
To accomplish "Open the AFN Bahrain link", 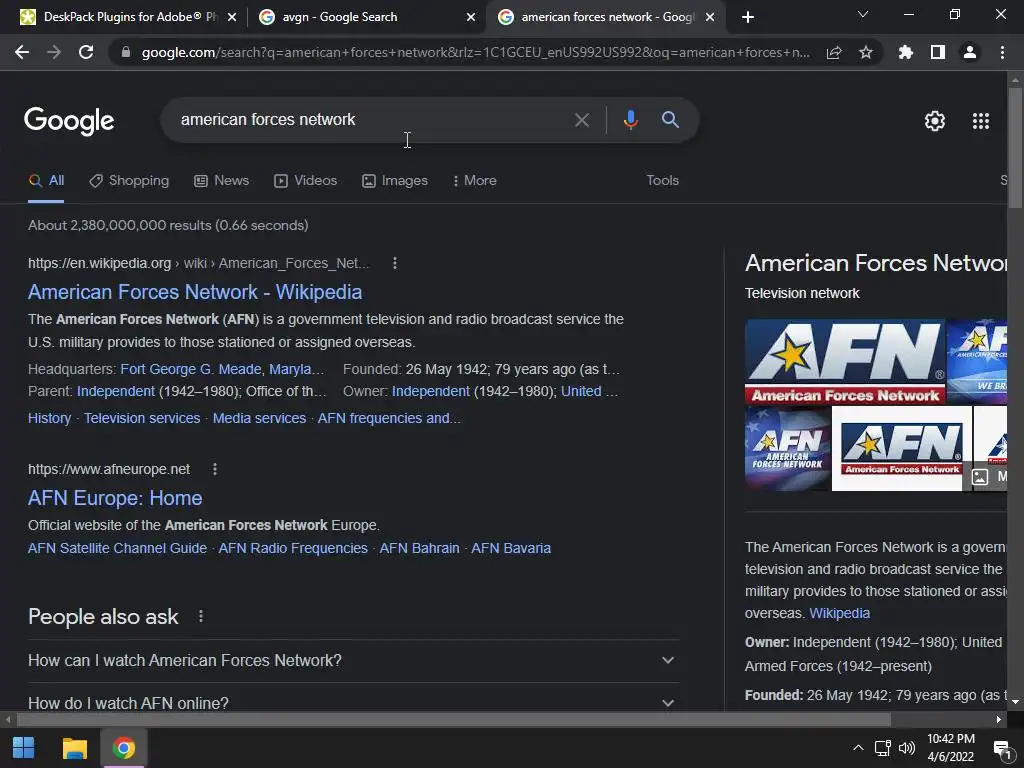I will click(419, 549).
